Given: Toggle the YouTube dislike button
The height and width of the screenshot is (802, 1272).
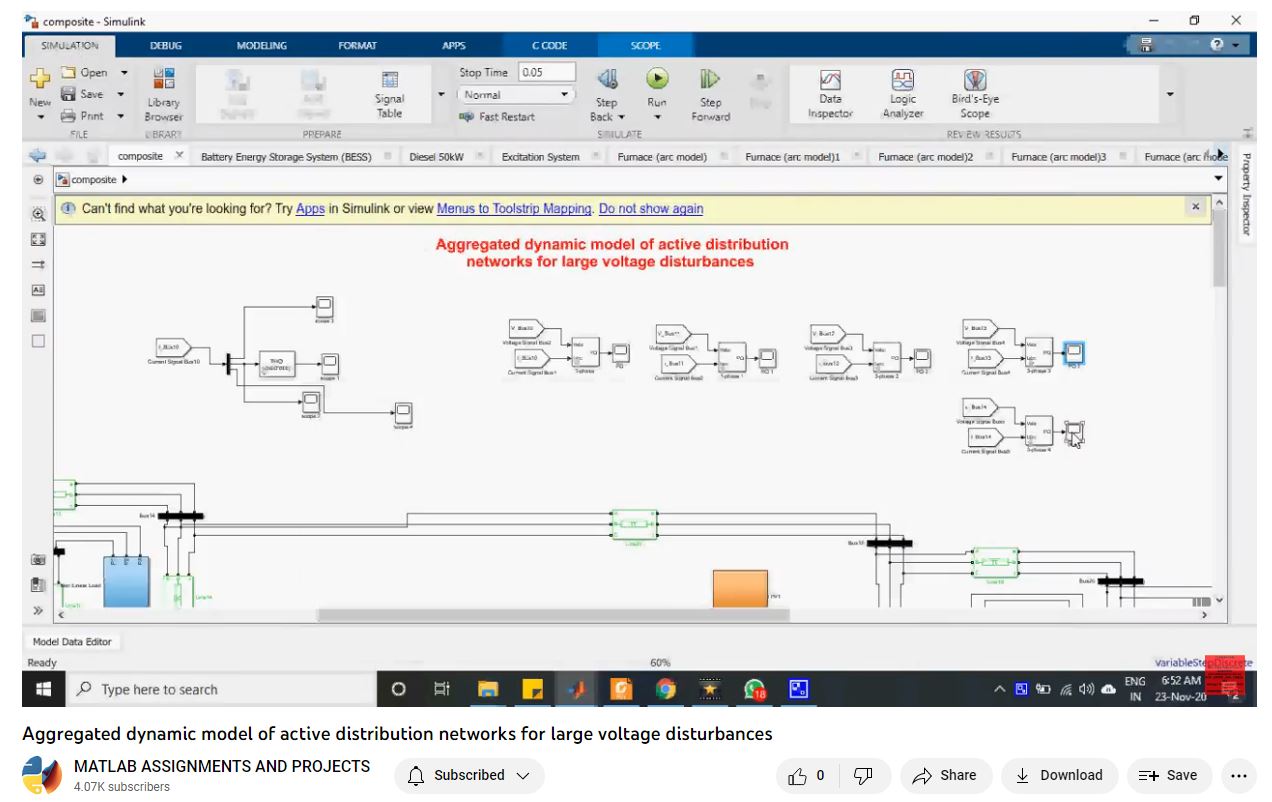Looking at the screenshot, I should (863, 775).
